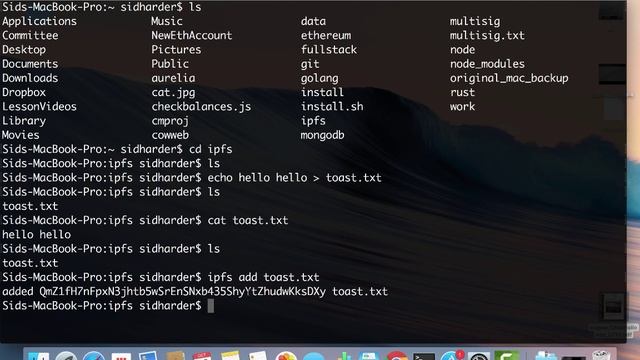Viewport: 640px width, 360px height.
Task: Select the "git" entry in the listing
Action: (x=310, y=64)
